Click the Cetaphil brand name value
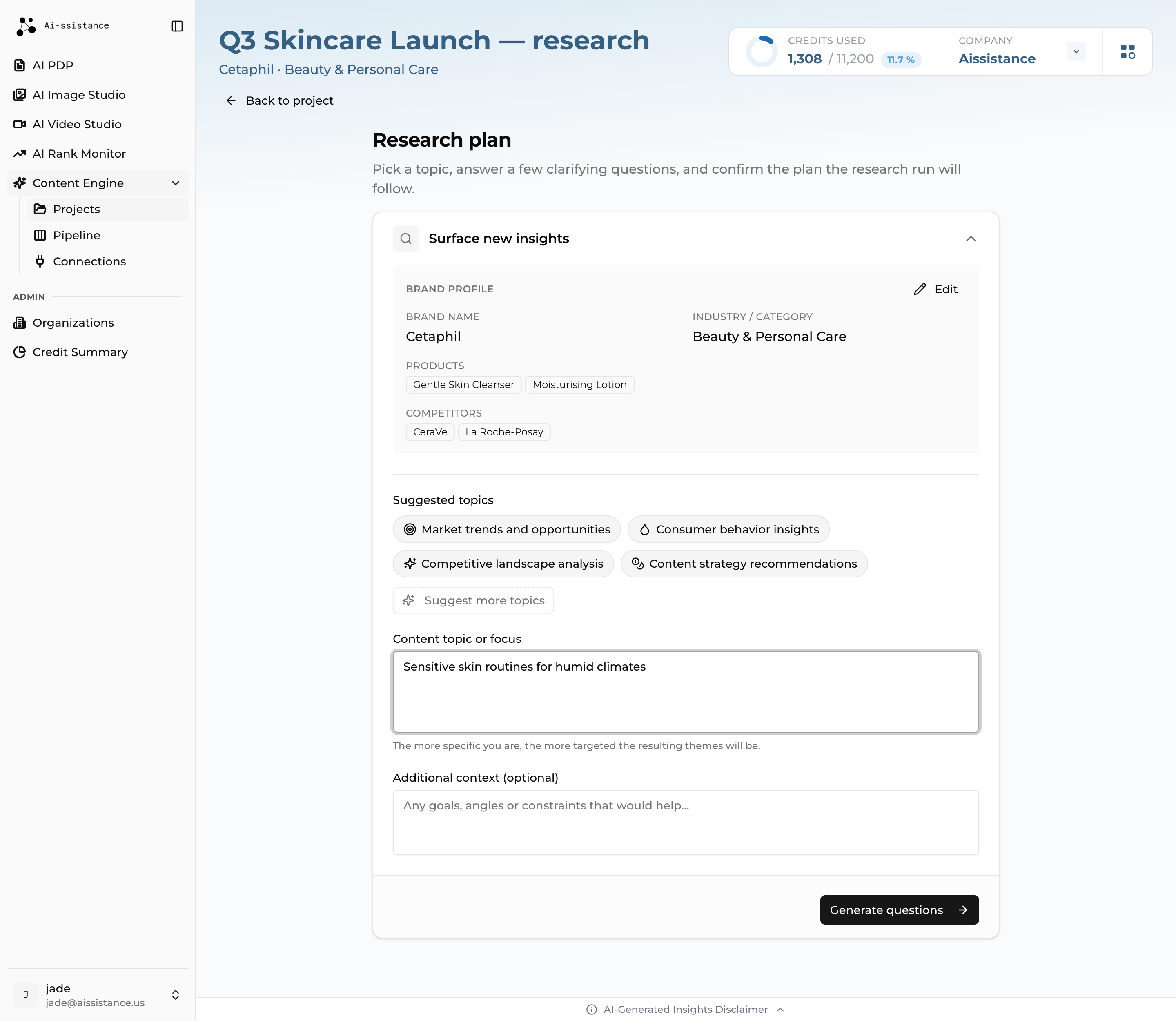This screenshot has width=1176, height=1021. click(x=433, y=337)
